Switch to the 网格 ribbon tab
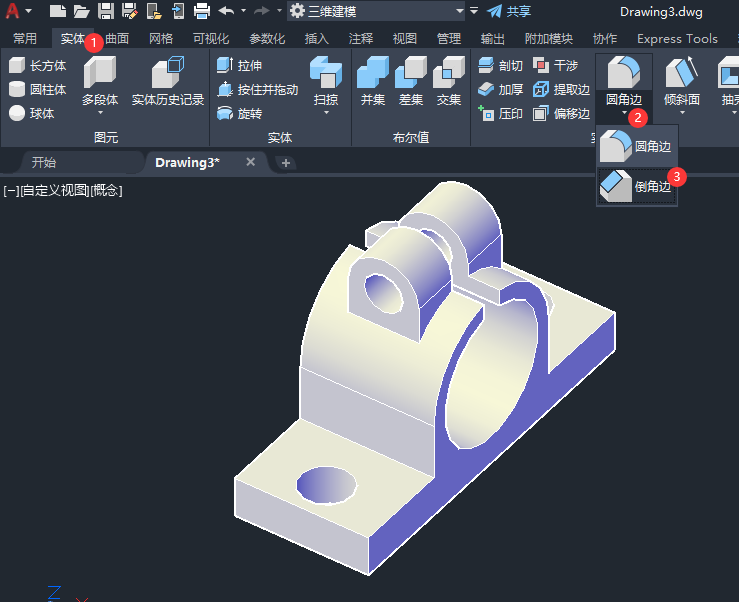739x602 pixels. point(161,39)
